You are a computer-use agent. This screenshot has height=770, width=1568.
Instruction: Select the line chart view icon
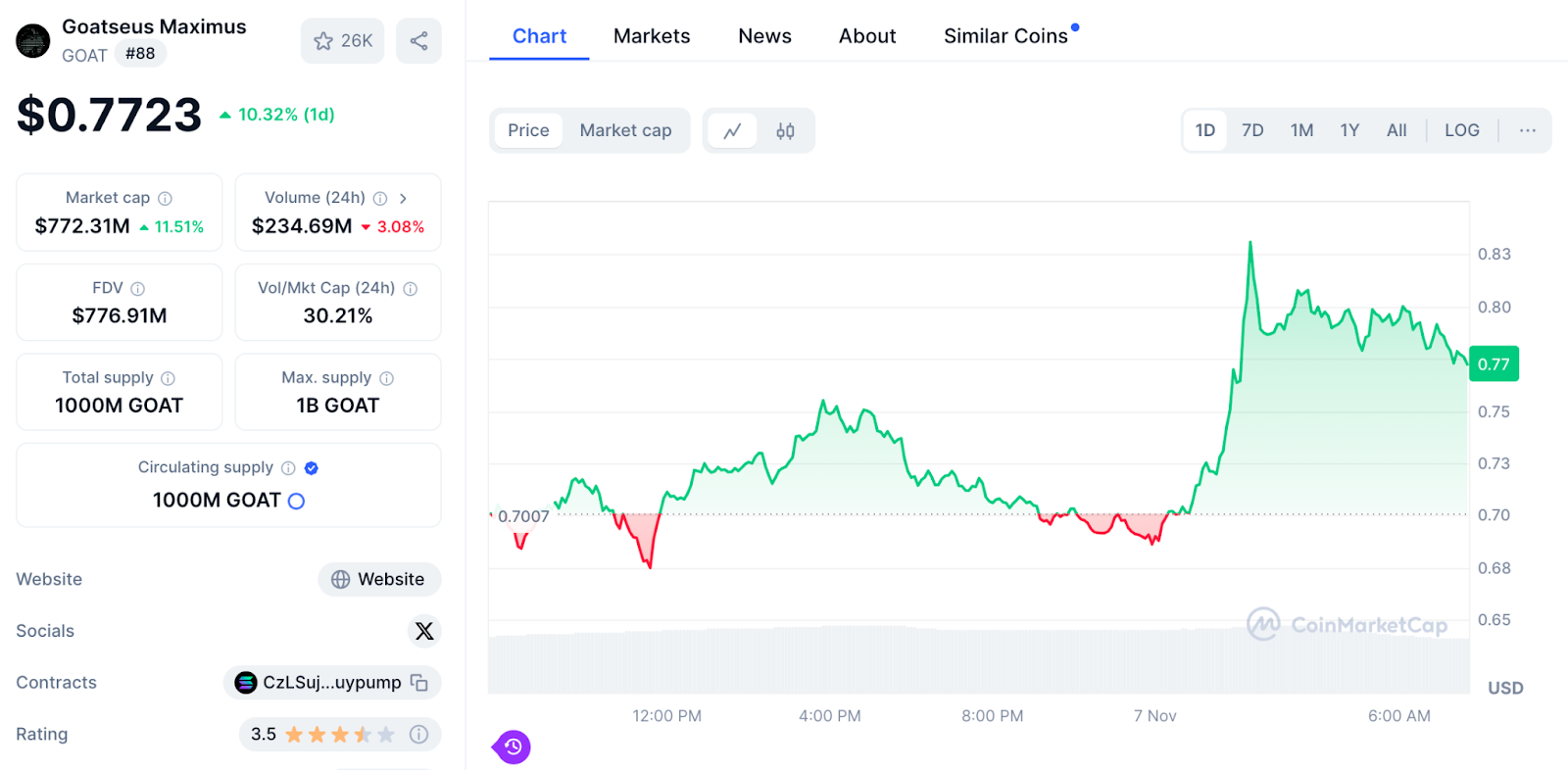coord(732,131)
